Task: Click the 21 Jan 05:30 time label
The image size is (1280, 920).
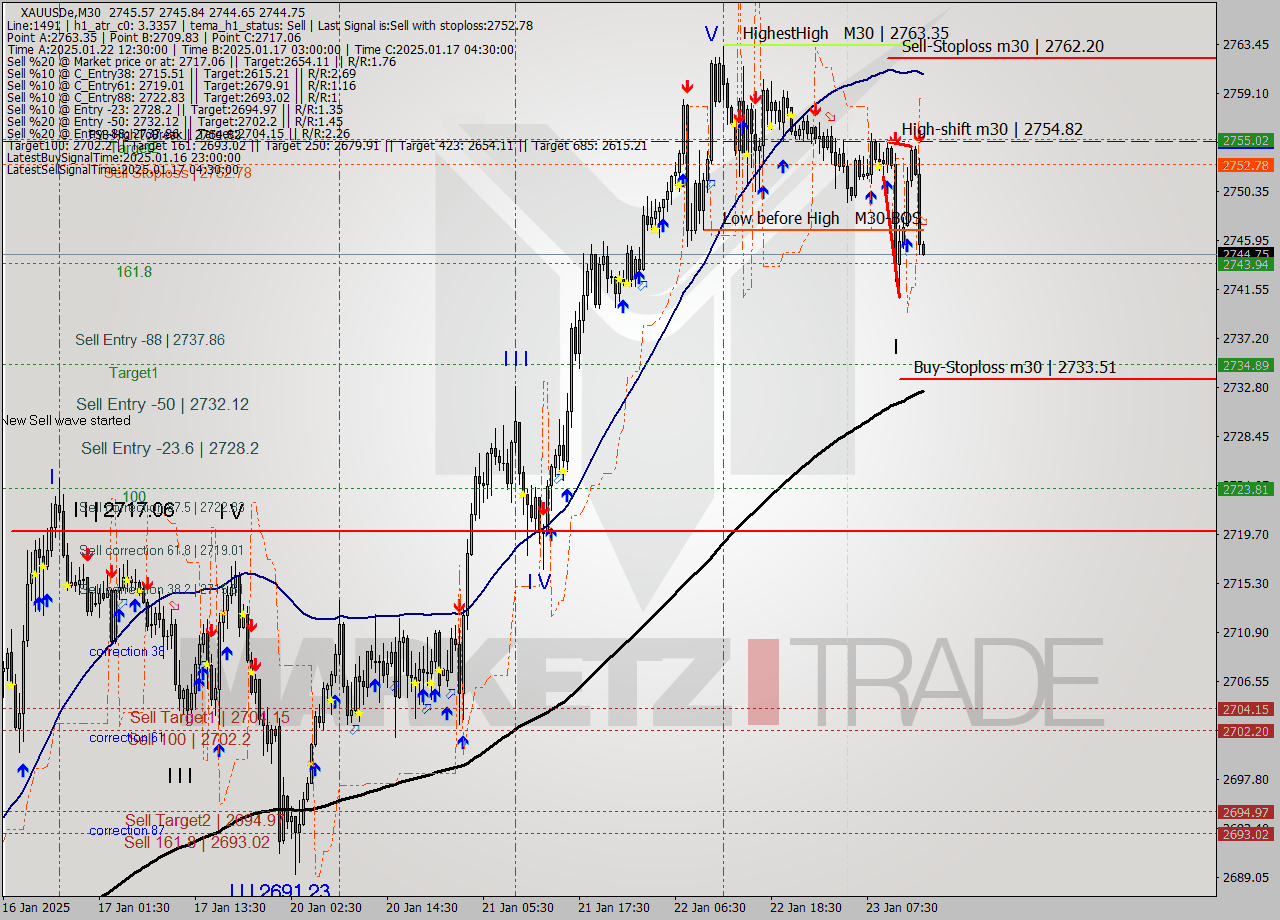Action: tap(517, 908)
